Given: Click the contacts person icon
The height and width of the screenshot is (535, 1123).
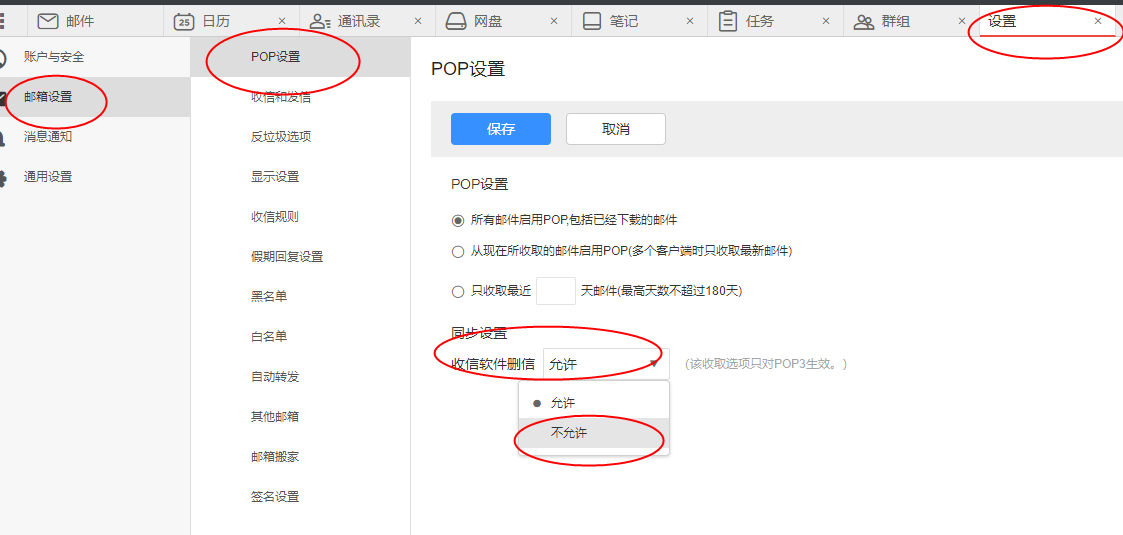Looking at the screenshot, I should 320,21.
